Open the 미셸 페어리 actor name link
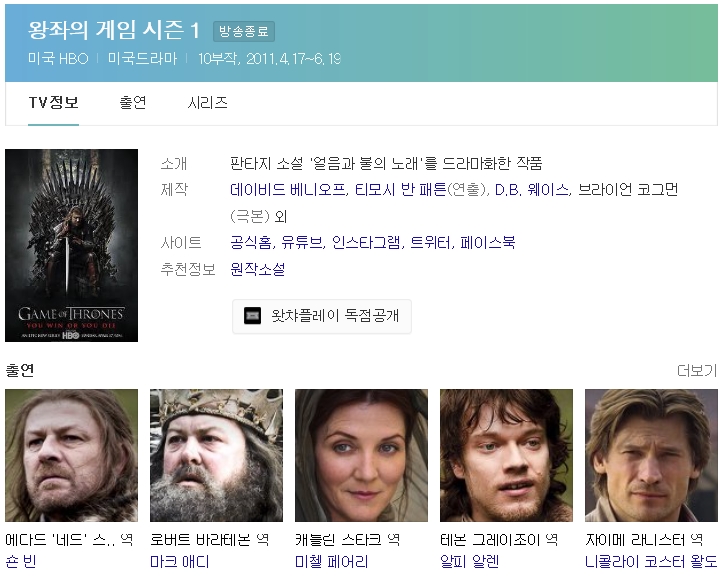The height and width of the screenshot is (580, 721). 331,562
